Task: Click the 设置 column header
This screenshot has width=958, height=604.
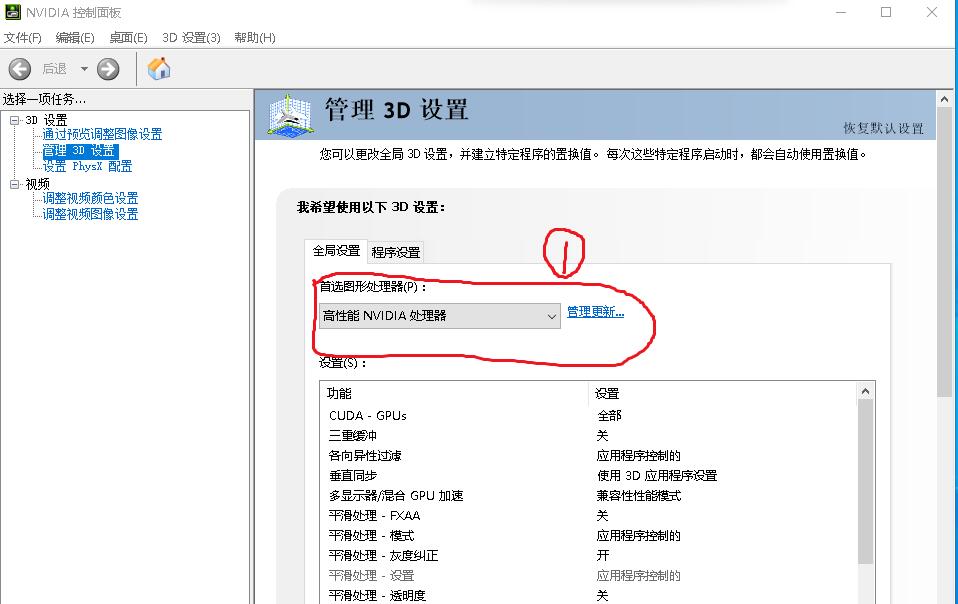Action: coord(722,393)
